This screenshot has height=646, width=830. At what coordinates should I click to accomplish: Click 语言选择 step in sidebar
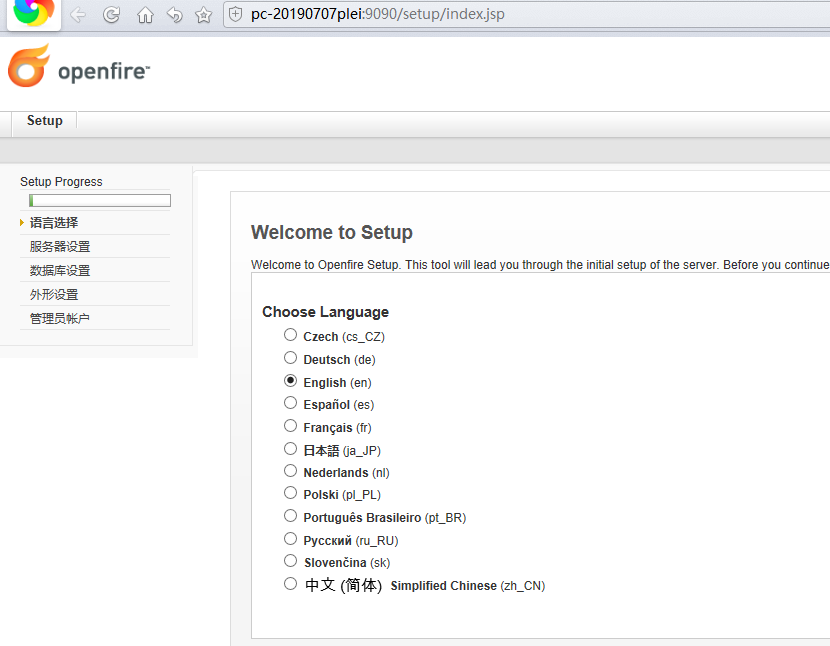tap(54, 222)
